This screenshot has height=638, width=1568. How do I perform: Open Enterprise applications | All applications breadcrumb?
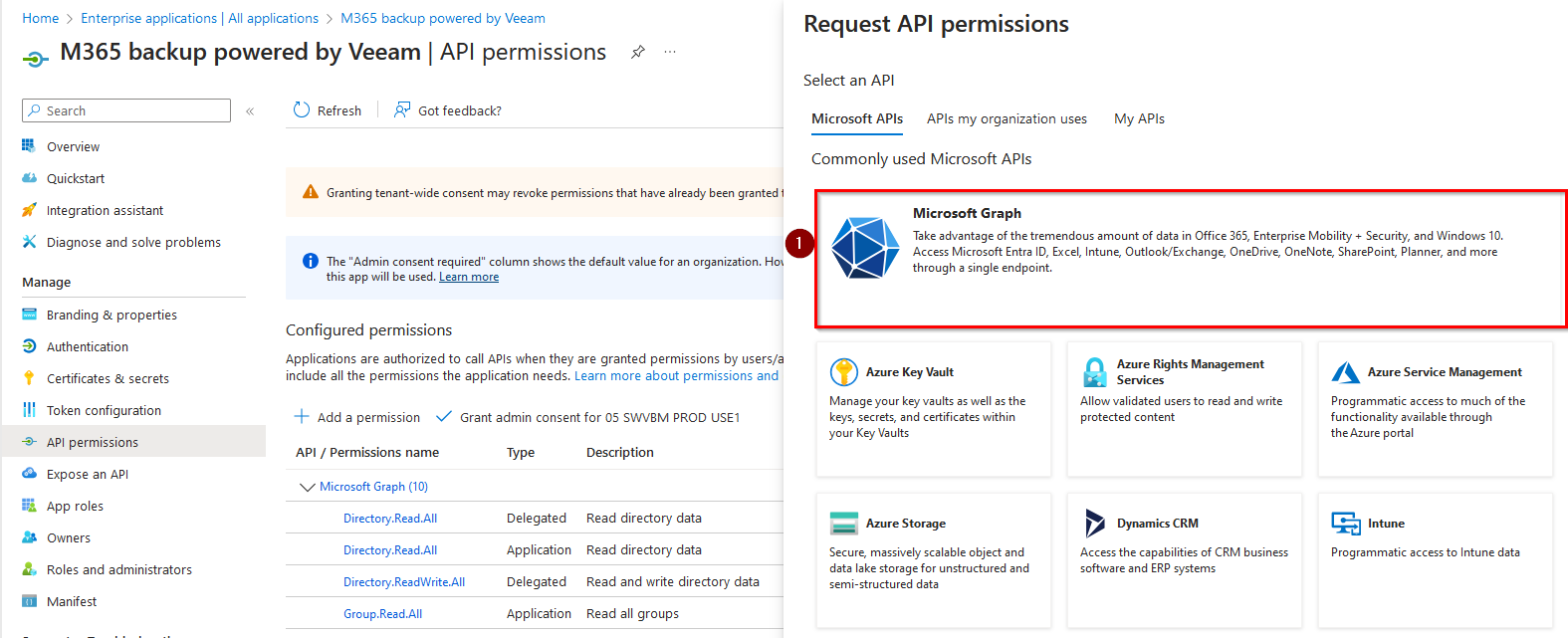pyautogui.click(x=200, y=18)
